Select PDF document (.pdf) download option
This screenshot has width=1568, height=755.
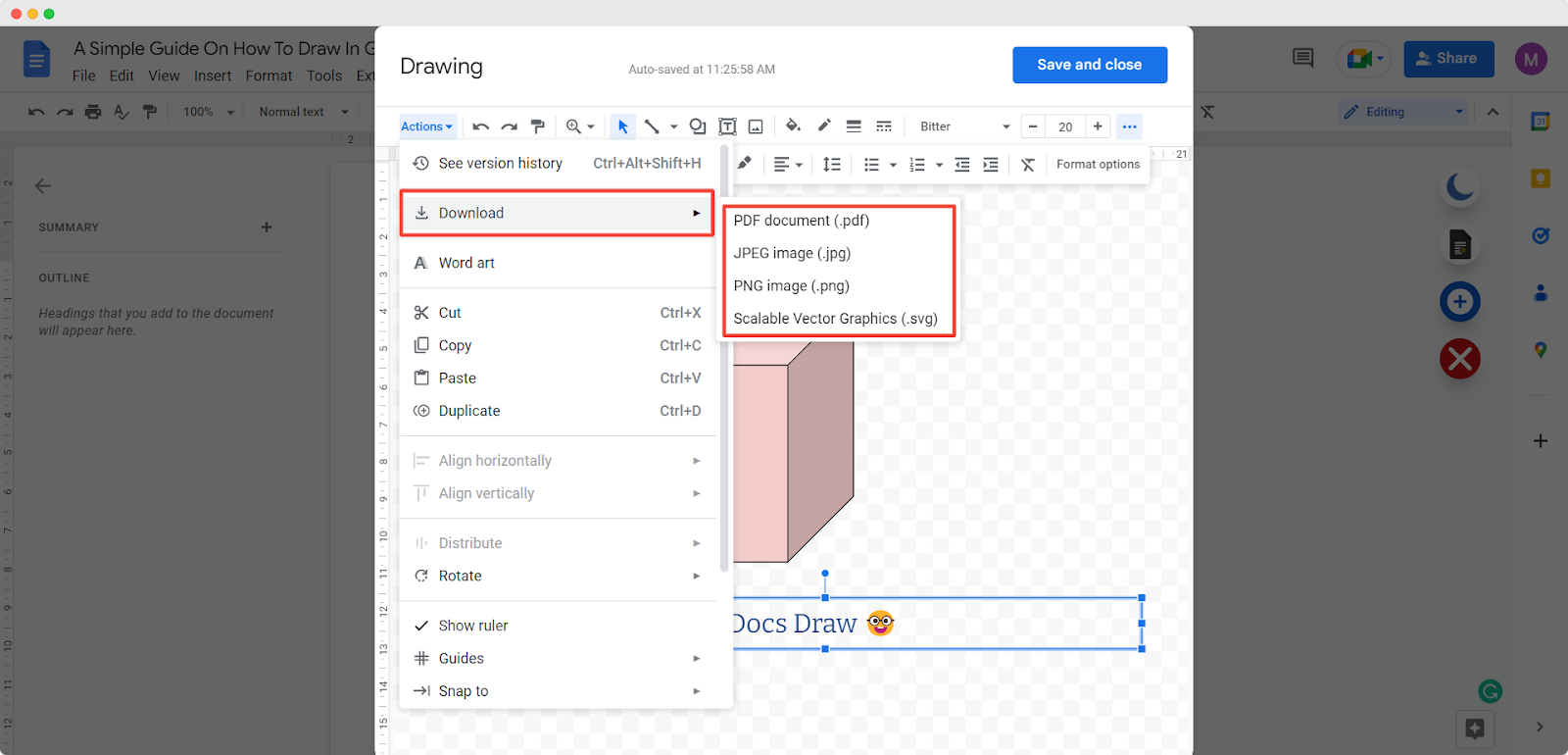pyautogui.click(x=838, y=221)
